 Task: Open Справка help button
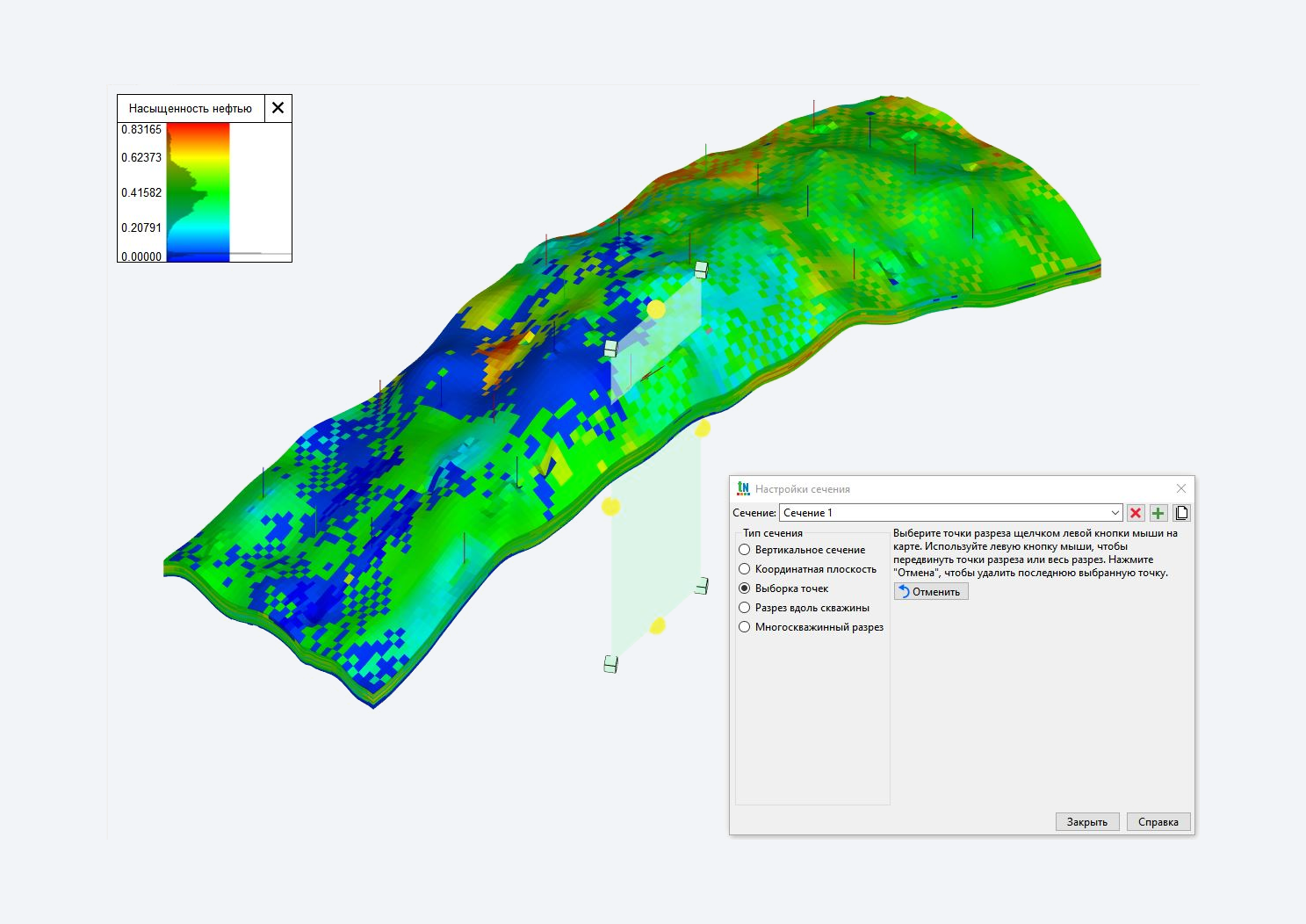1158,822
